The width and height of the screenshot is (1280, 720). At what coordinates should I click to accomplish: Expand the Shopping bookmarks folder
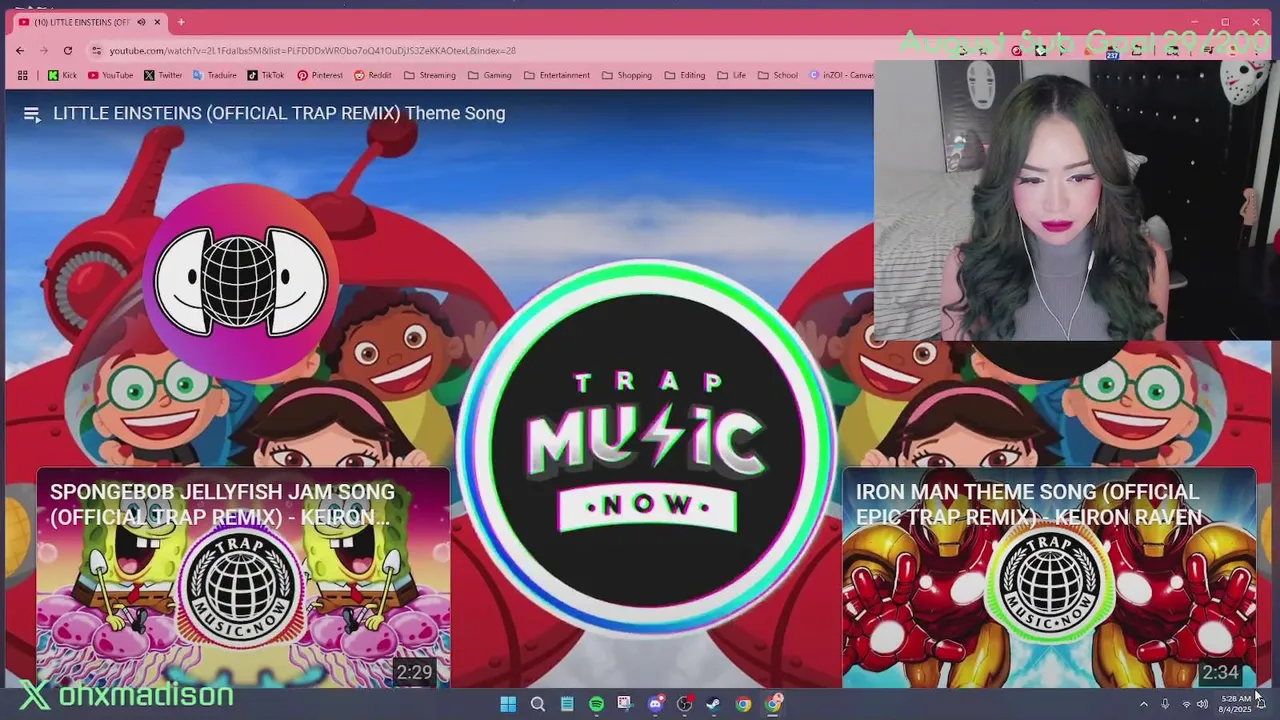pyautogui.click(x=627, y=75)
